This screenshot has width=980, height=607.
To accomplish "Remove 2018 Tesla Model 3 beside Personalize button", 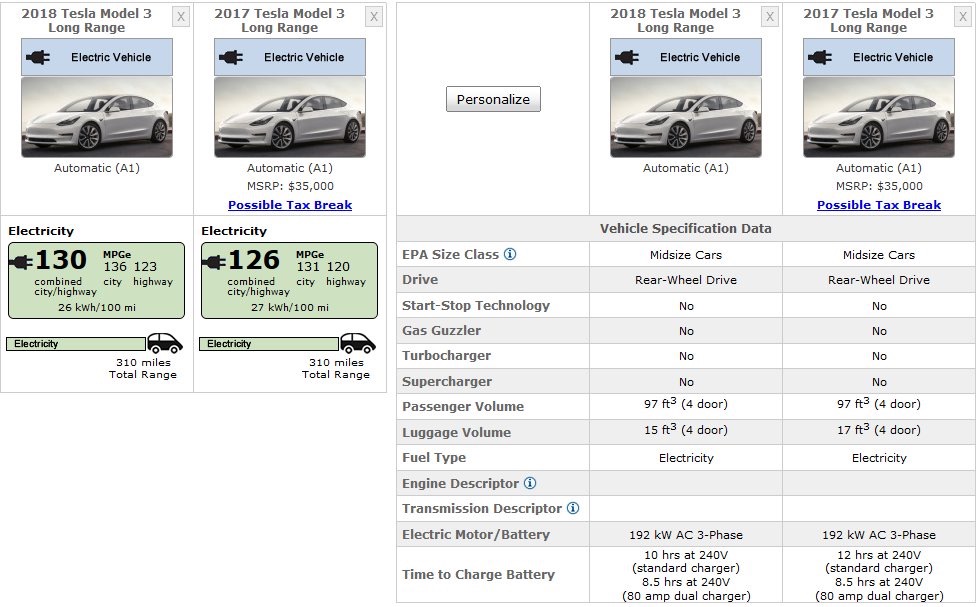I will pos(770,17).
